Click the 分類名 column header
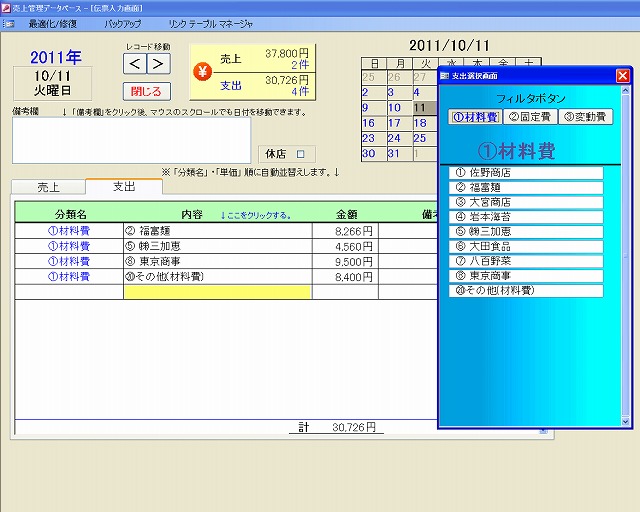 tap(71, 215)
